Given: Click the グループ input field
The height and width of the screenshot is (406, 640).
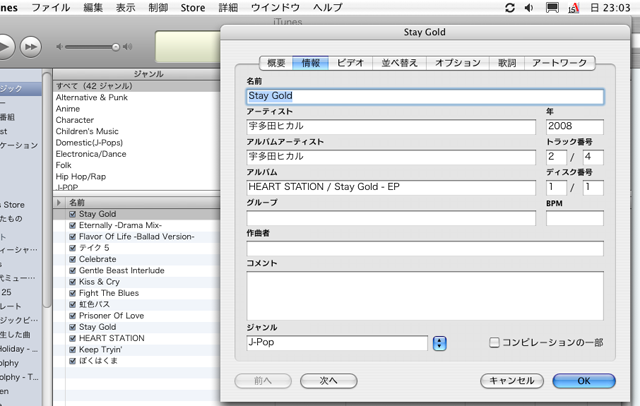Looking at the screenshot, I should 391,218.
